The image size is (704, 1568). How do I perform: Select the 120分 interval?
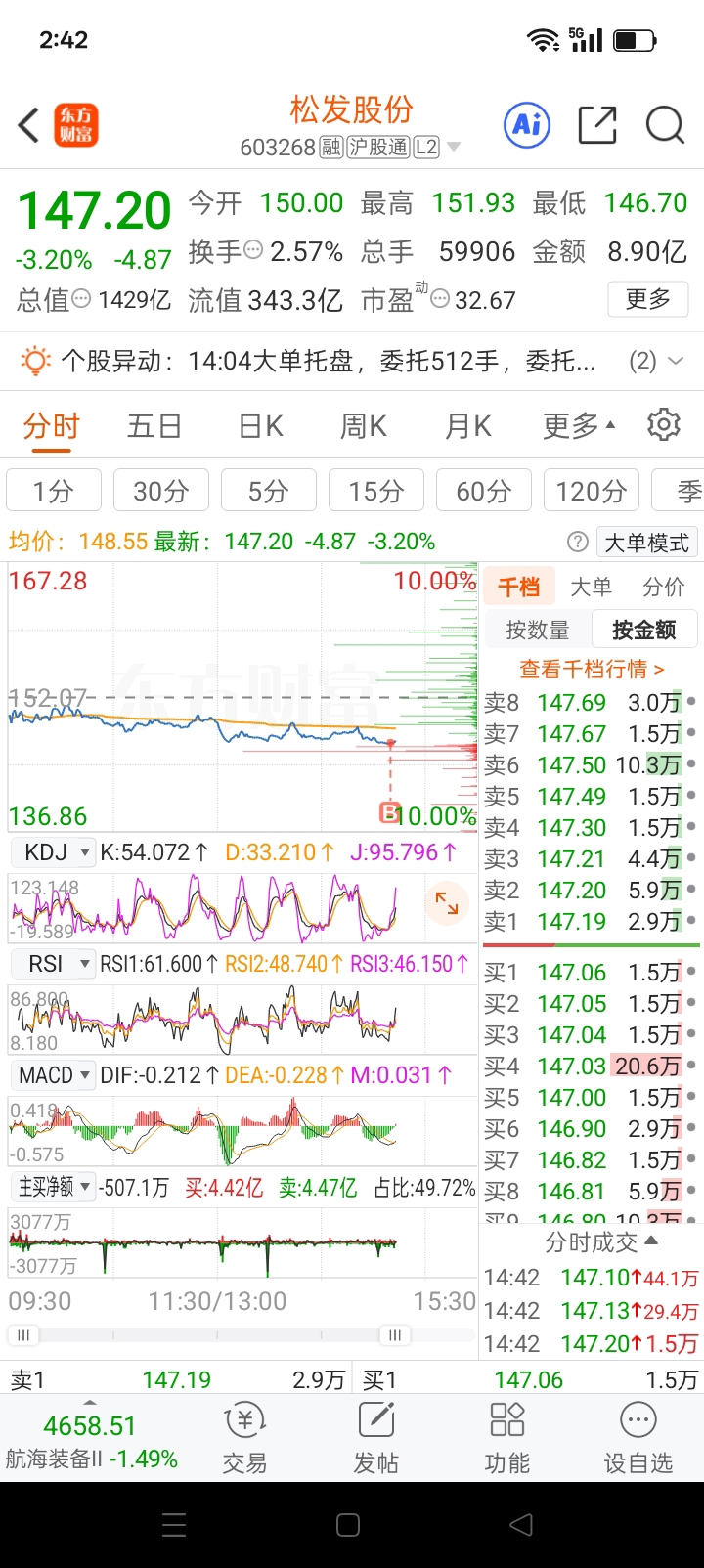coord(592,491)
